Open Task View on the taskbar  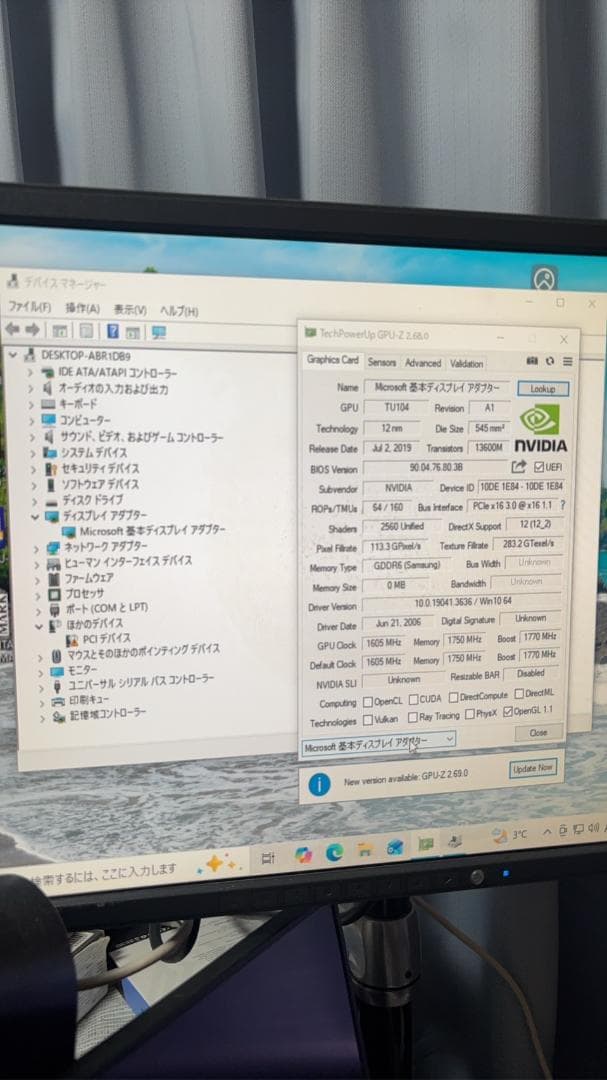coord(268,858)
